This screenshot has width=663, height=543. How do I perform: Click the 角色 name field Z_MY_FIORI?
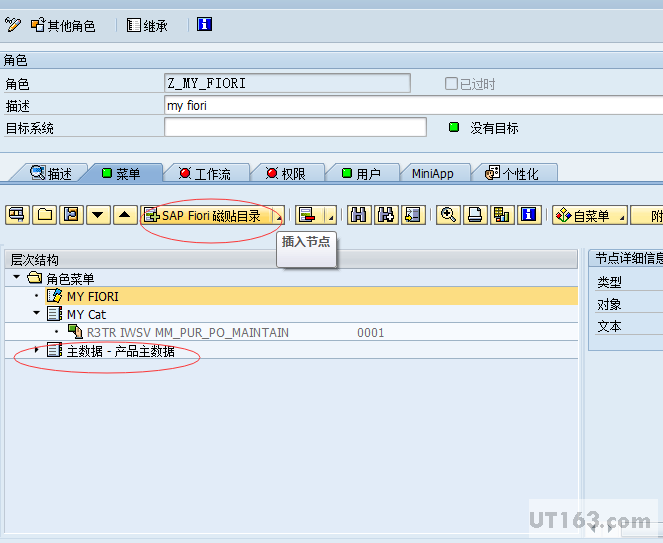point(287,83)
